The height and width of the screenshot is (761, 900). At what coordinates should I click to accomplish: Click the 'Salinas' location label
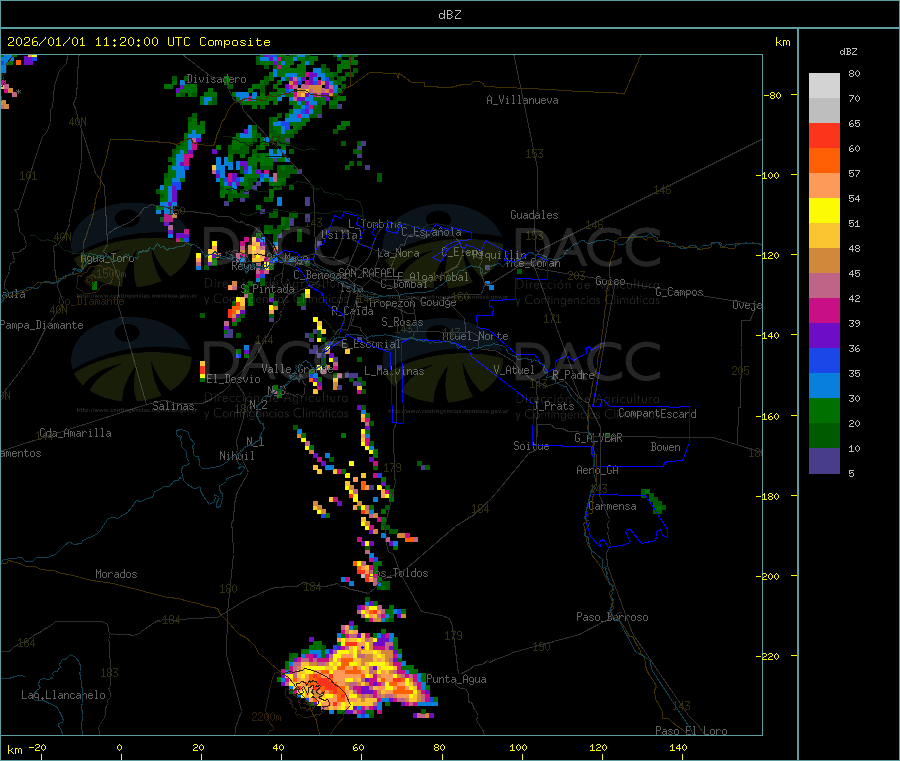coord(173,406)
